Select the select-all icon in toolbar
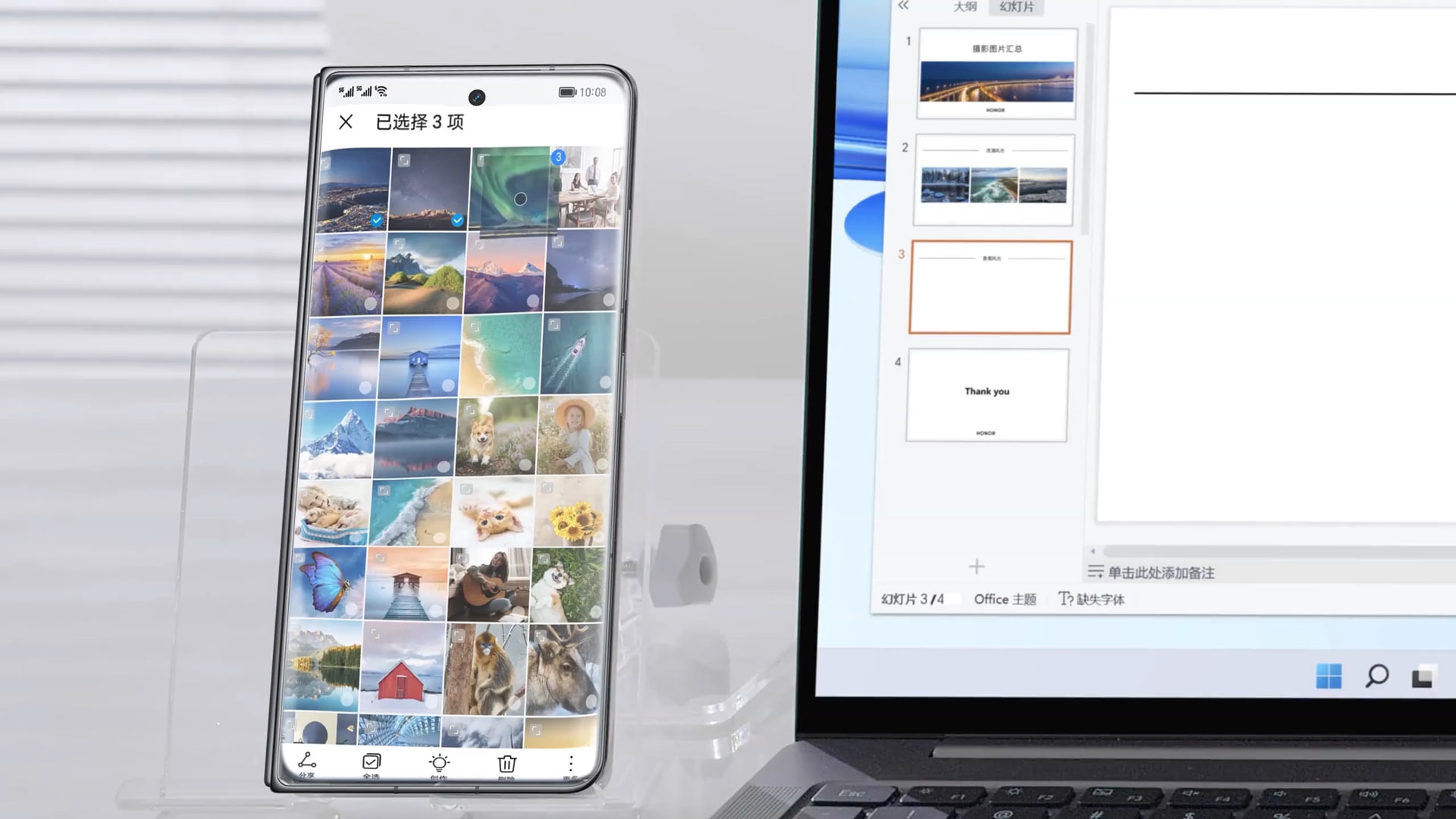 tap(370, 762)
